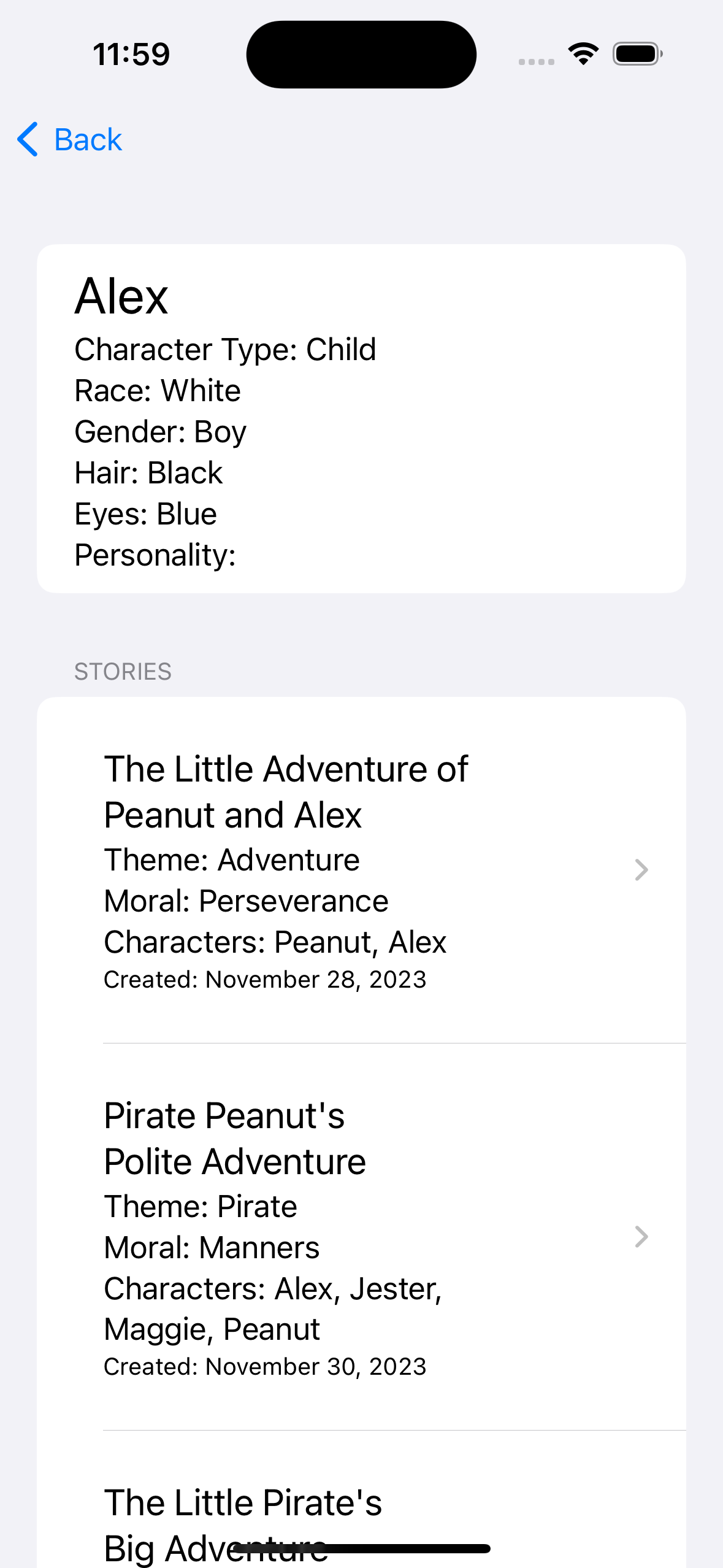Tap the home indicator bar
Screen dimensions: 723x1568
point(361,1549)
